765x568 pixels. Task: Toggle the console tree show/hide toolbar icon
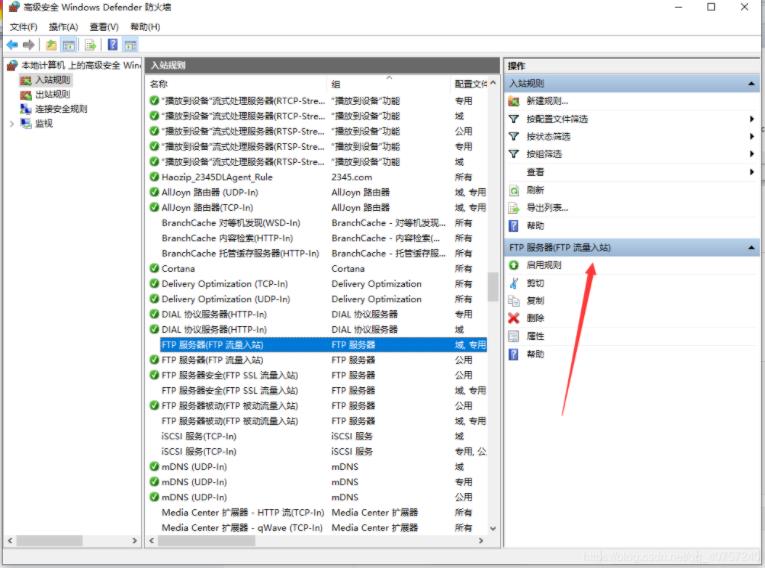(69, 45)
